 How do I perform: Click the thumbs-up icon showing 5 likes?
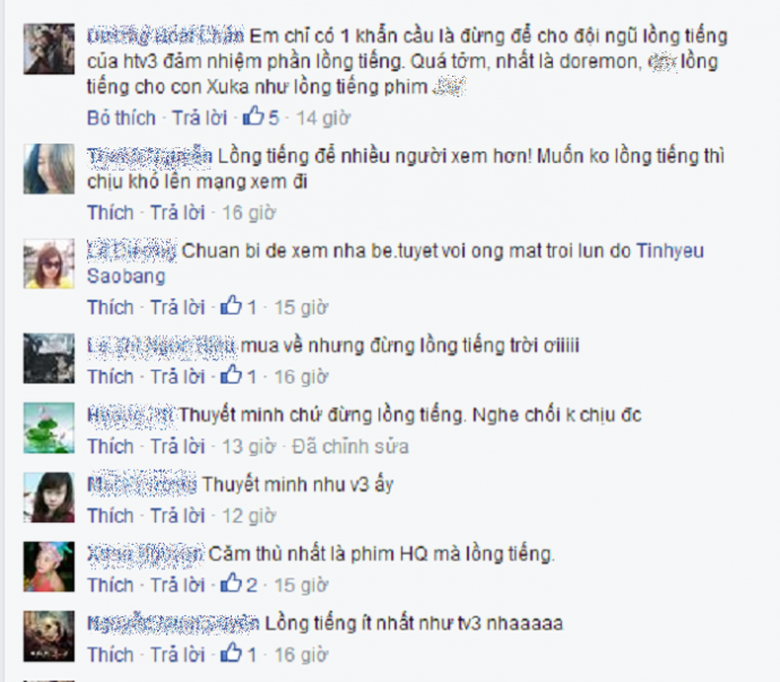click(x=253, y=116)
